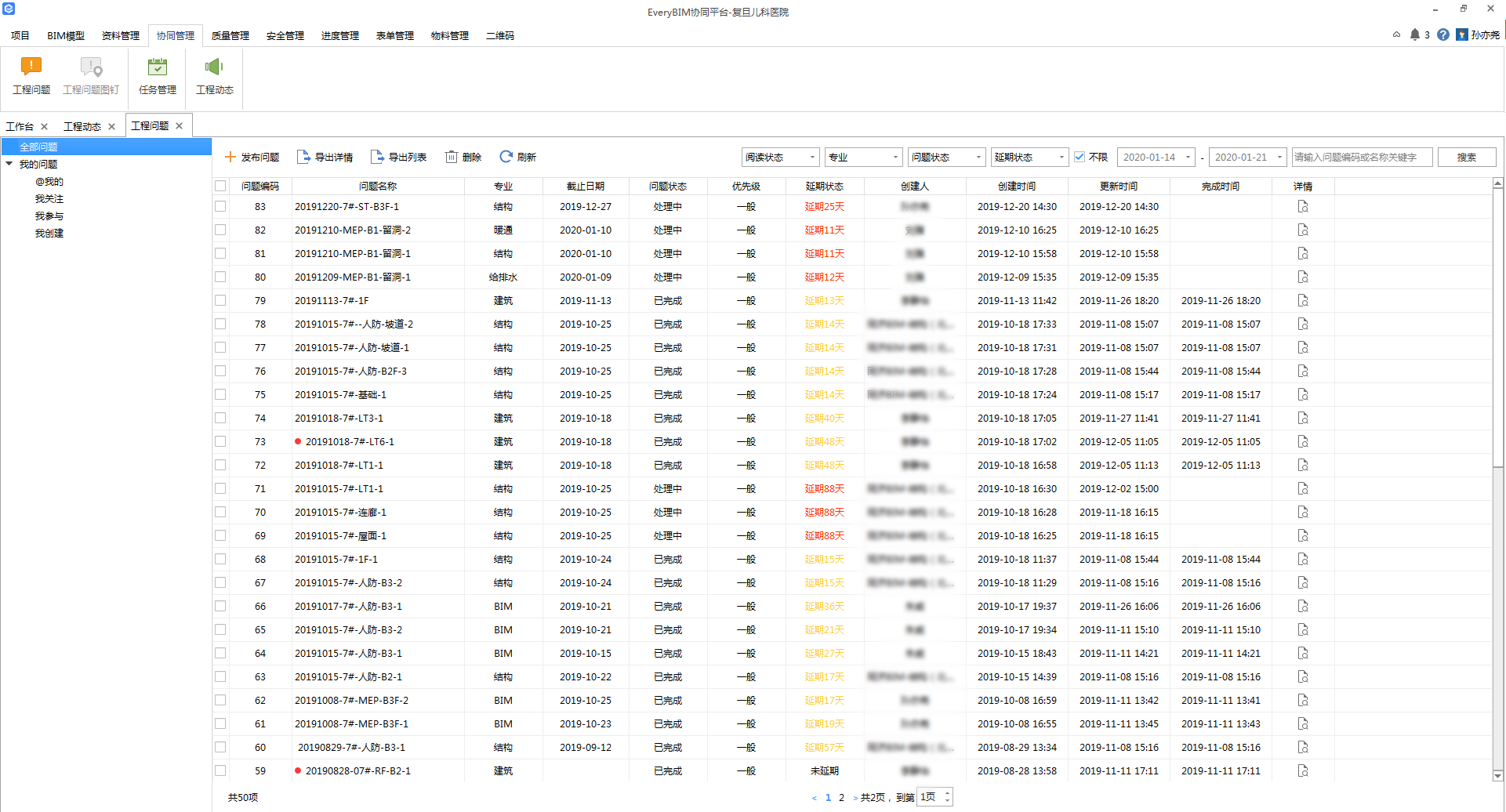Image resolution: width=1506 pixels, height=812 pixels.
Task: Click the keyword search input field
Action: click(1363, 157)
